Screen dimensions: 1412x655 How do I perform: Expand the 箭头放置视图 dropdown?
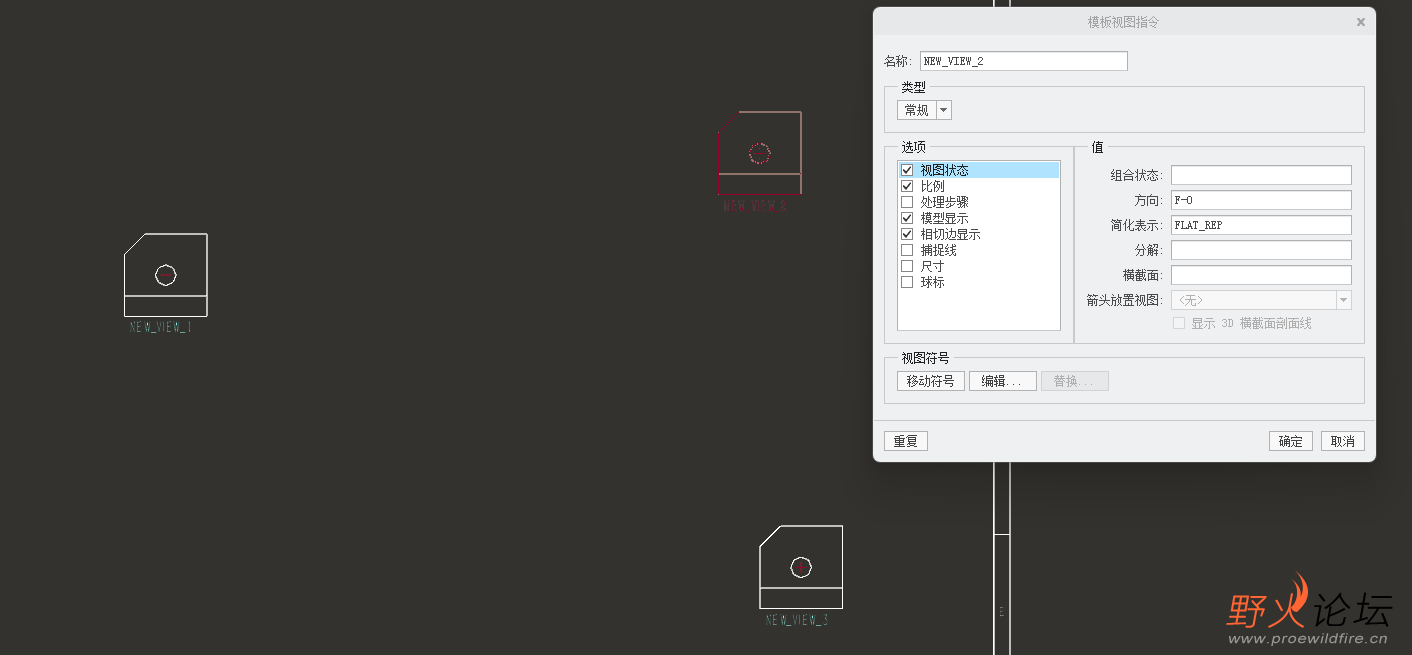[1344, 300]
